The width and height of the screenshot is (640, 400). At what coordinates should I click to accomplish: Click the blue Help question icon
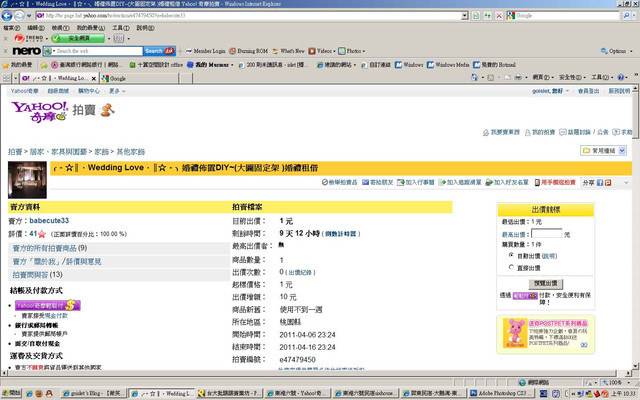(621, 77)
